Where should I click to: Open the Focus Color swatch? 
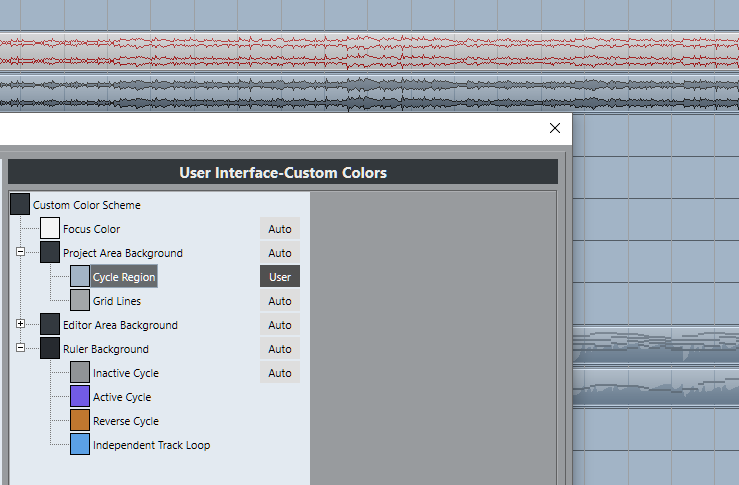(x=50, y=229)
